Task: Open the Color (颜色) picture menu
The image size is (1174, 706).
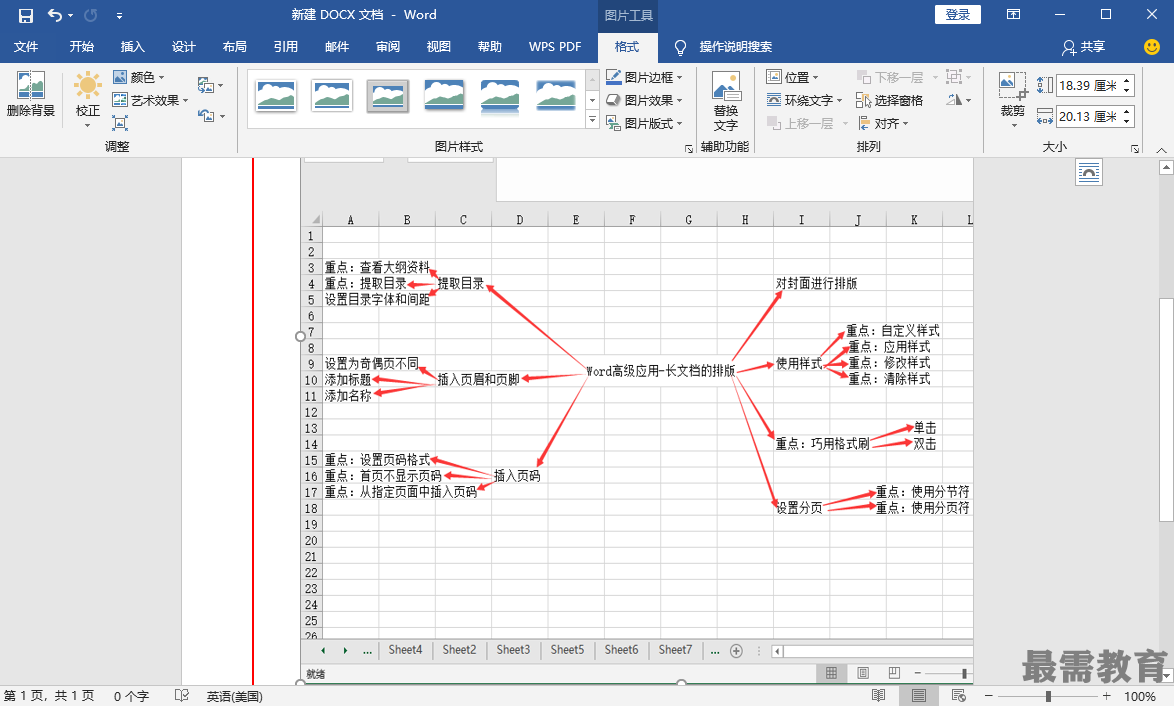Action: 139,77
